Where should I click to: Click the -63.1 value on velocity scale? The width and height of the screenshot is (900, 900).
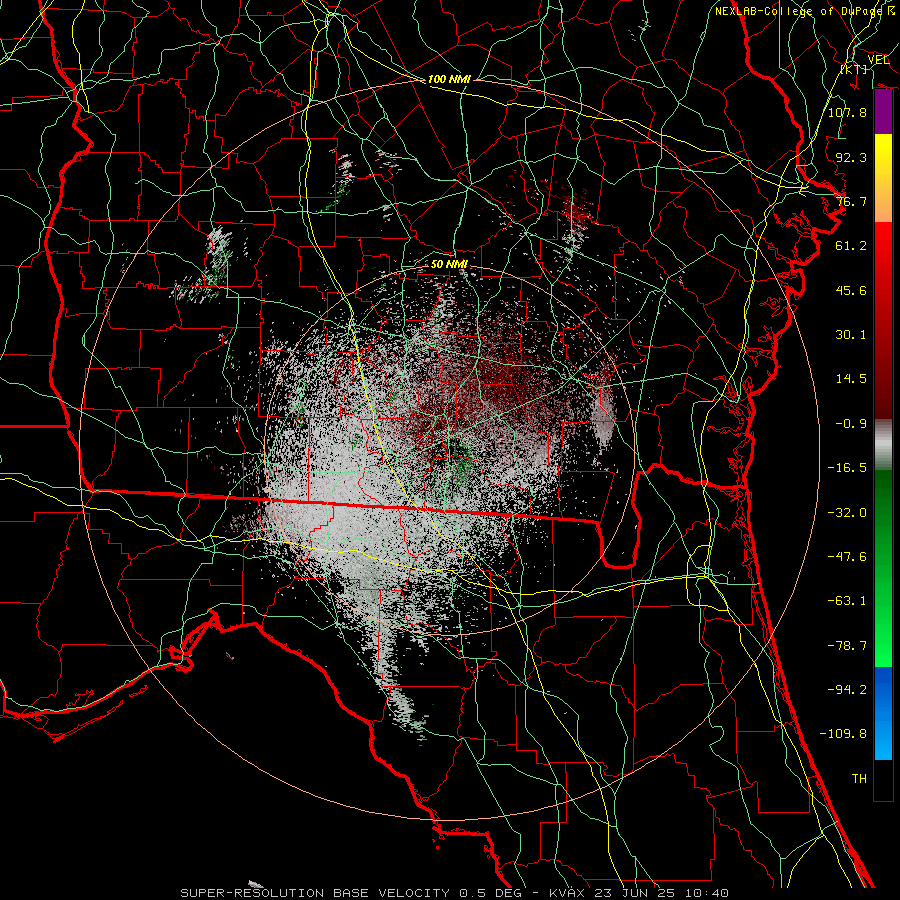[847, 601]
